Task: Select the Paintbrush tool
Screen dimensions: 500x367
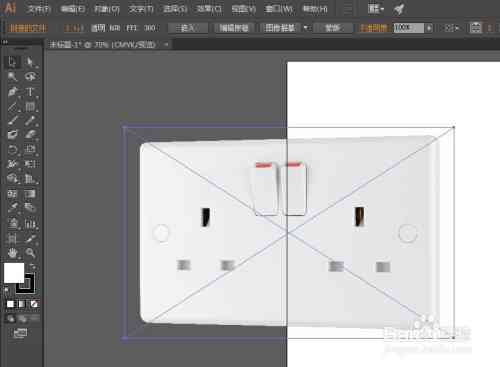Action: click(x=12, y=120)
